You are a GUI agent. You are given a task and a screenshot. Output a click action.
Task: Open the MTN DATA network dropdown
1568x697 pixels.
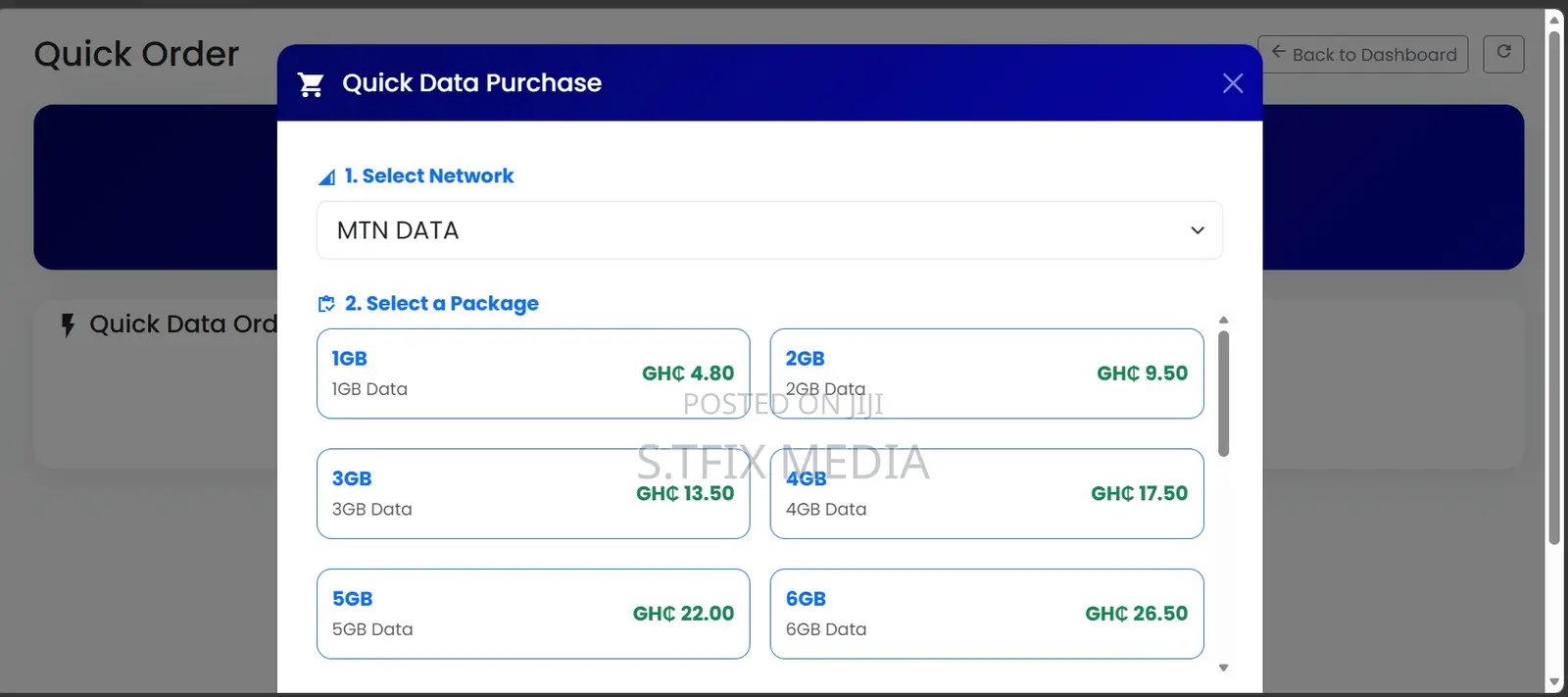[x=769, y=230]
